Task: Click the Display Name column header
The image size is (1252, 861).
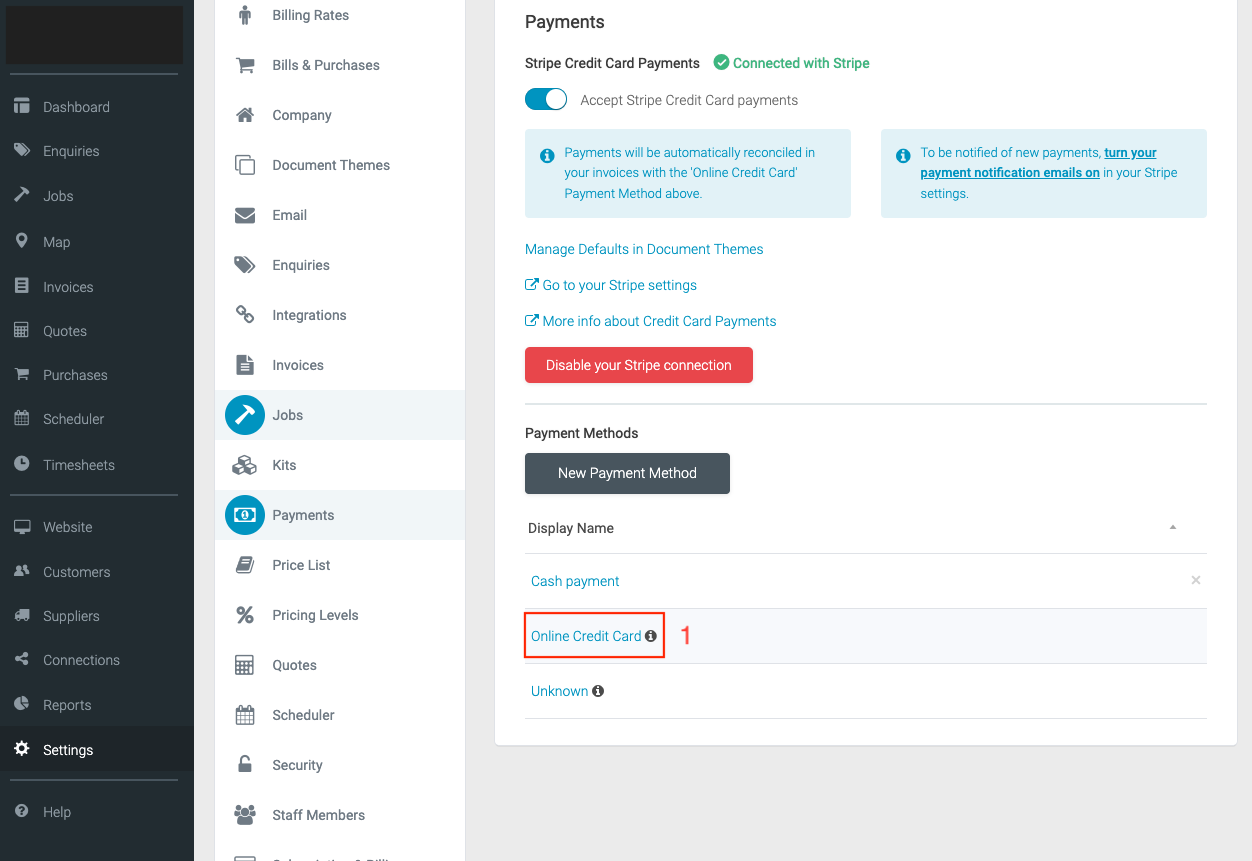Action: tap(571, 528)
